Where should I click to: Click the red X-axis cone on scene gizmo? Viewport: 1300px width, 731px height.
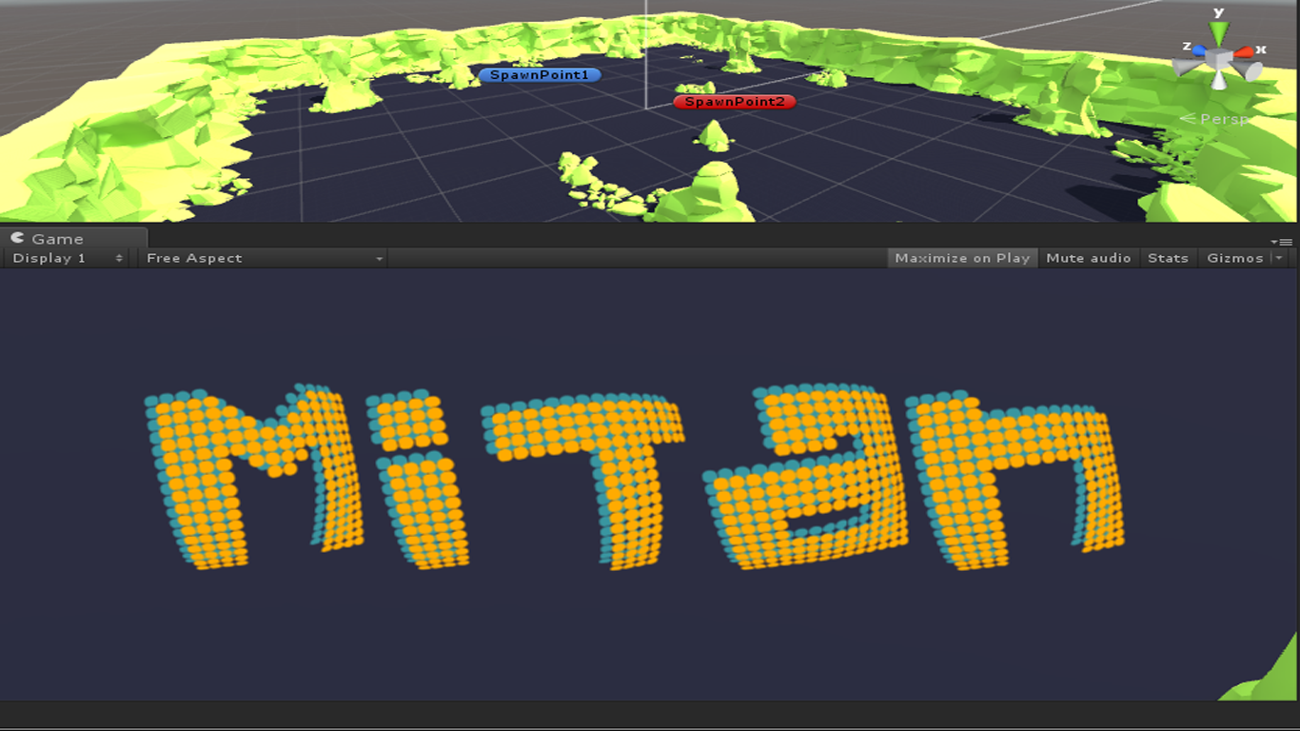[1243, 52]
